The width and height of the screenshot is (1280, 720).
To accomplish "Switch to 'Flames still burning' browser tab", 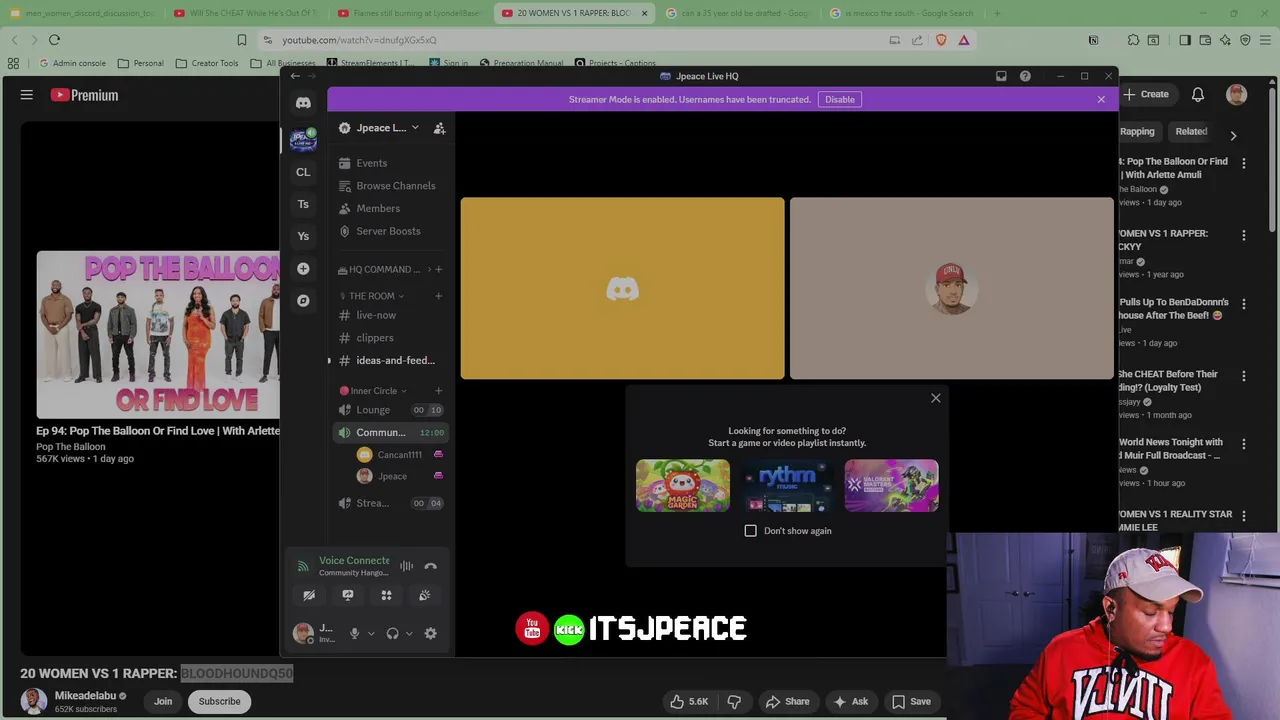I will click(x=410, y=13).
